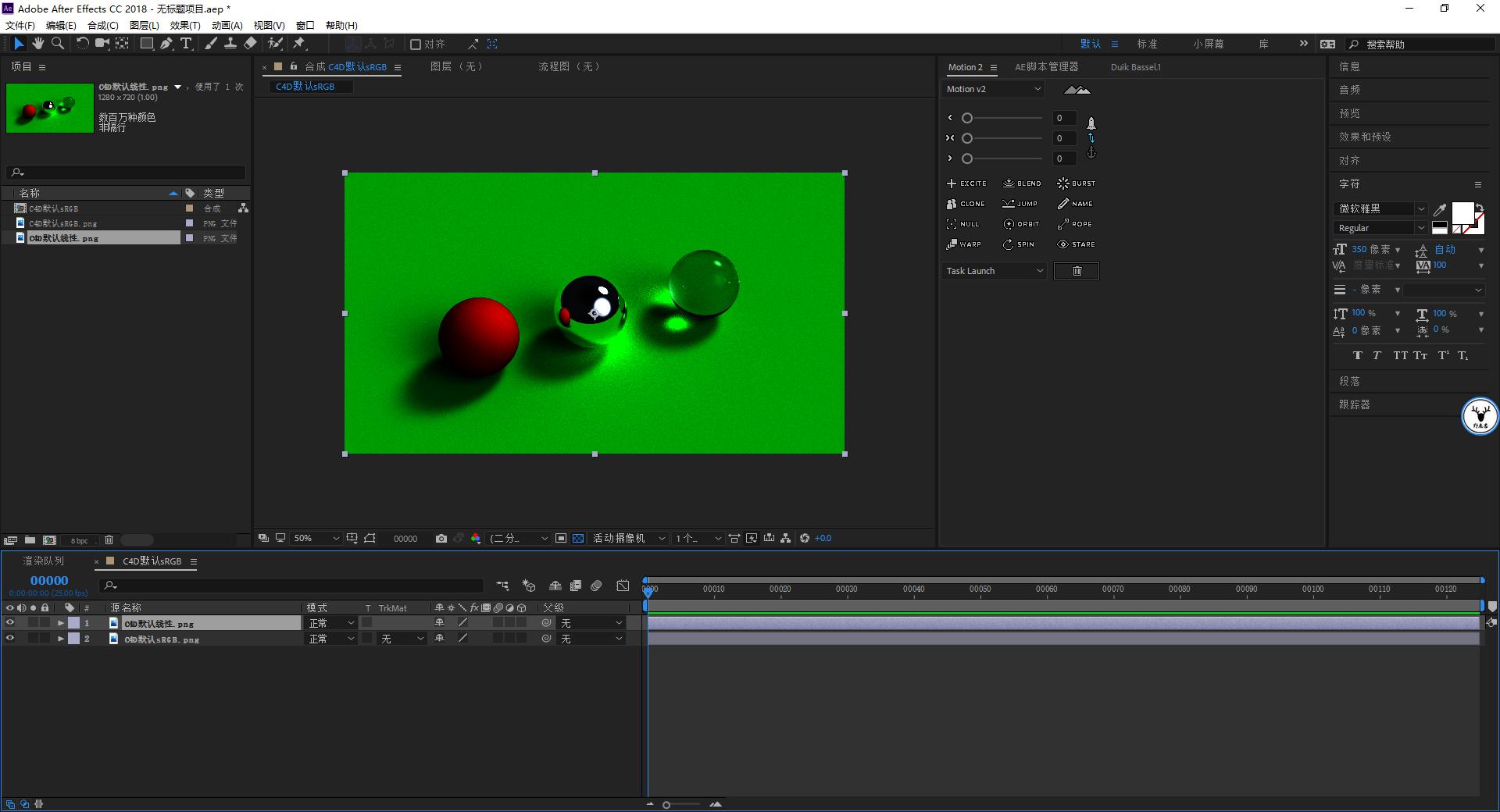Open the 效果(T) menu
This screenshot has width=1500, height=812.
click(x=185, y=25)
